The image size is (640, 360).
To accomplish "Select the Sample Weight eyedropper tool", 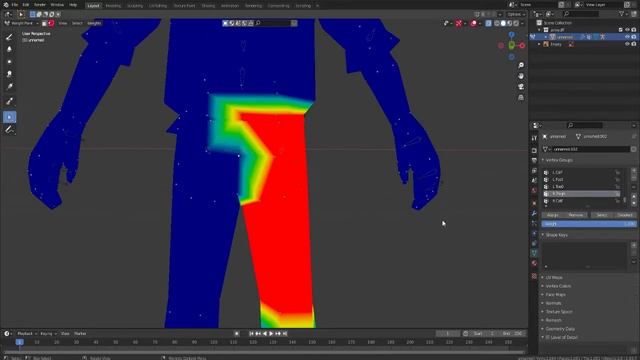I will tap(9, 101).
